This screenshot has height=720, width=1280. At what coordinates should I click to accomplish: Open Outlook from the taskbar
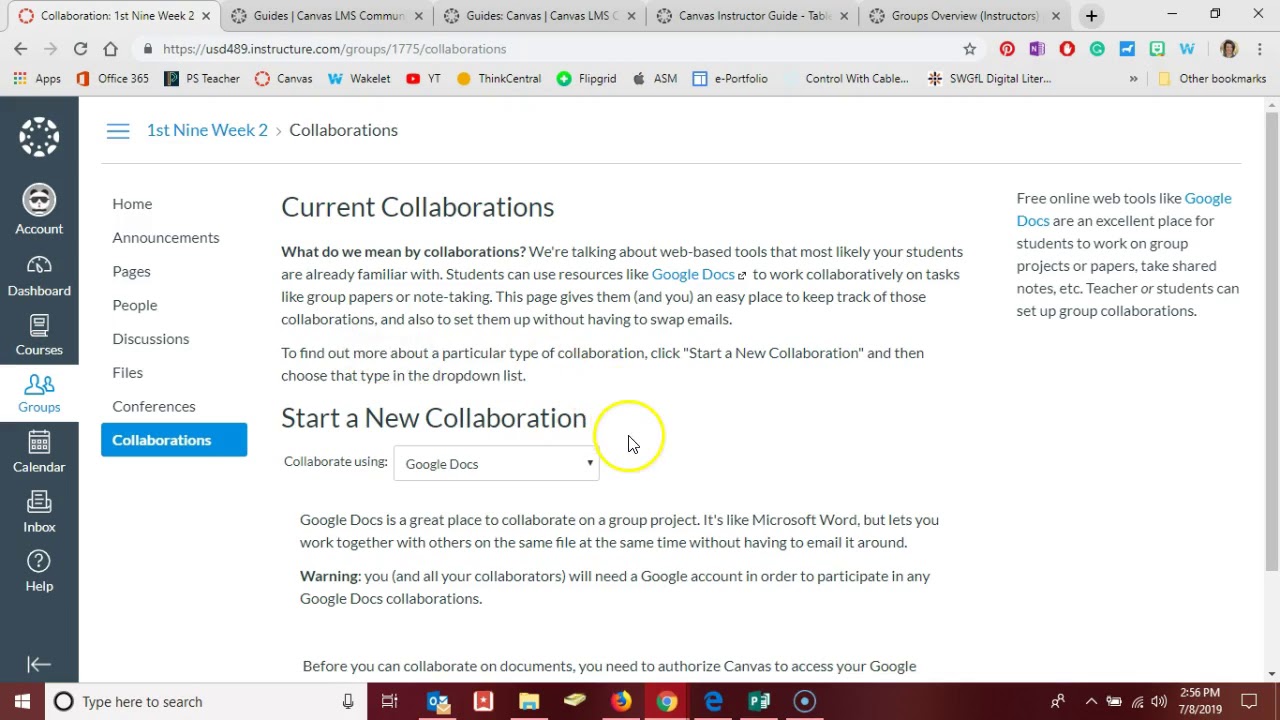(438, 702)
